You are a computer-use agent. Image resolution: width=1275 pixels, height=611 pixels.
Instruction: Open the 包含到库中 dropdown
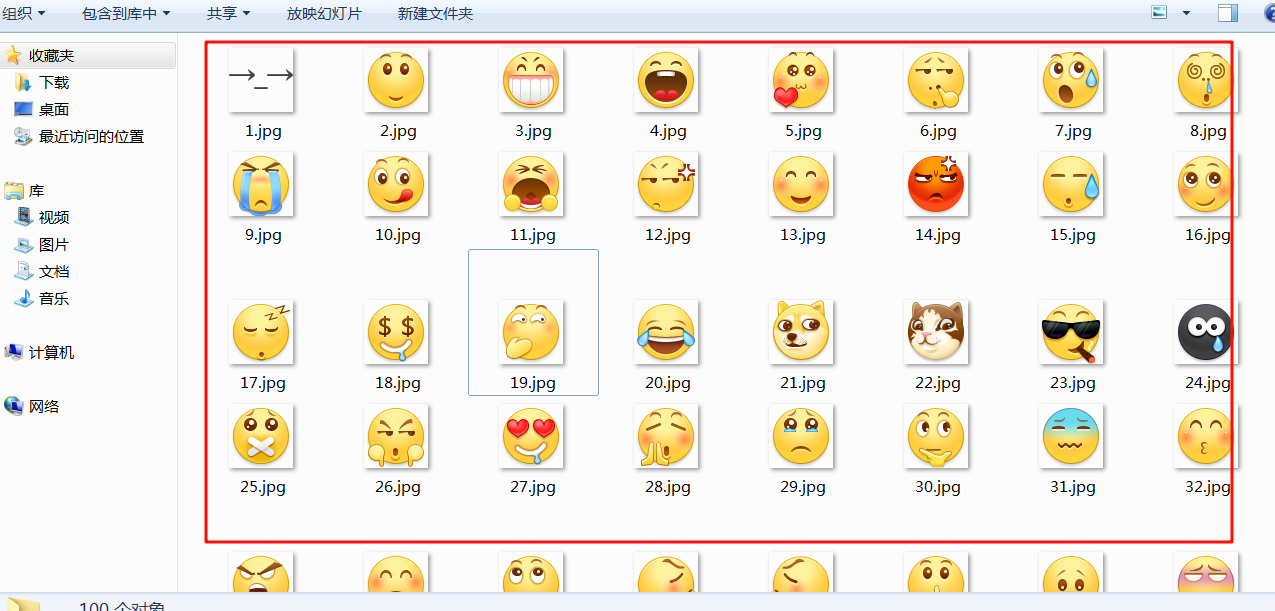coord(125,13)
